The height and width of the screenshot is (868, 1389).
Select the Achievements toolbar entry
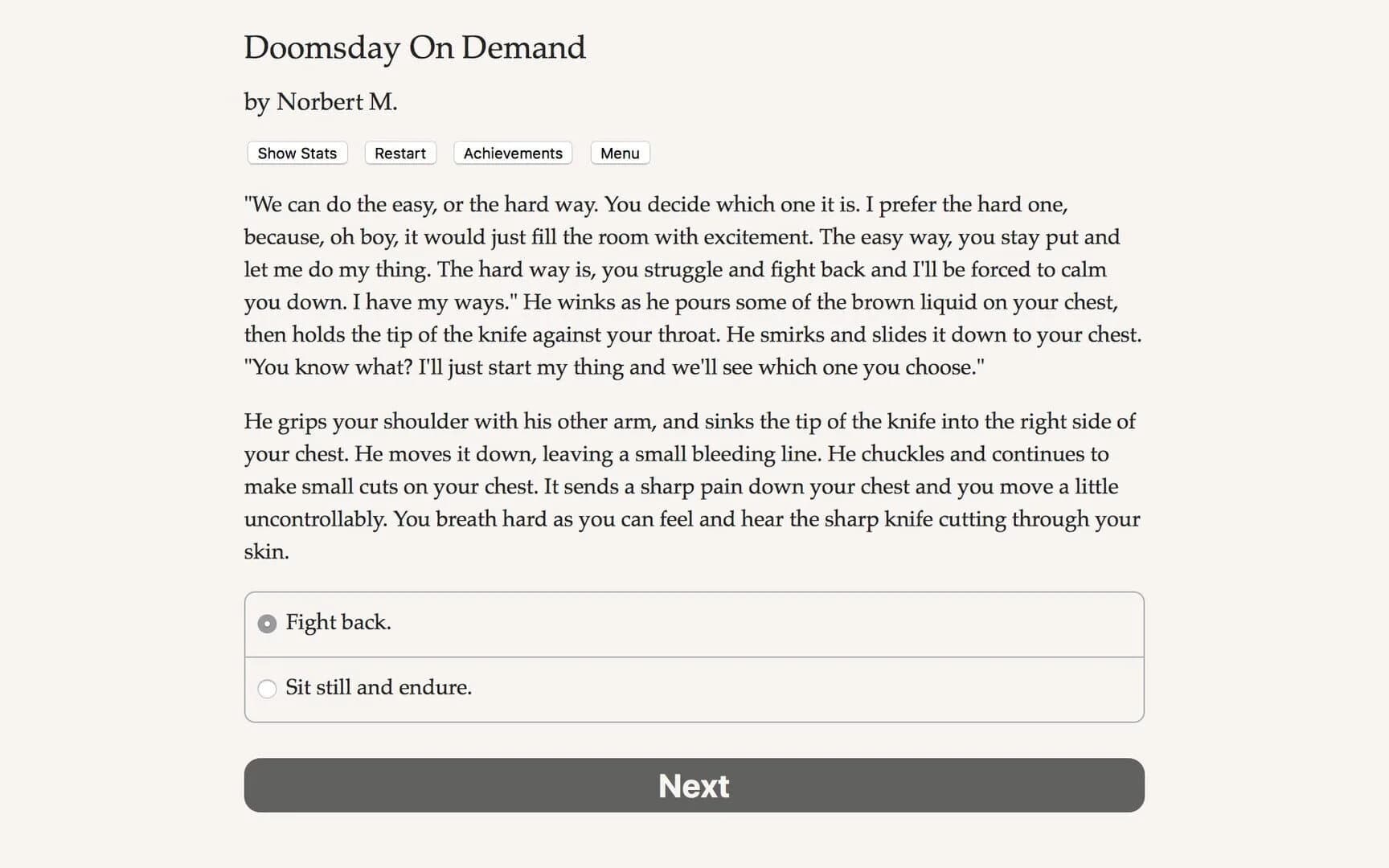512,153
